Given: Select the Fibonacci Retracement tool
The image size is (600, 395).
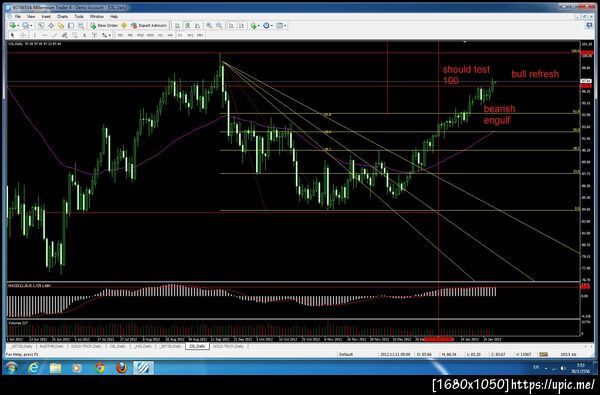Looking at the screenshot, I should (x=75, y=35).
